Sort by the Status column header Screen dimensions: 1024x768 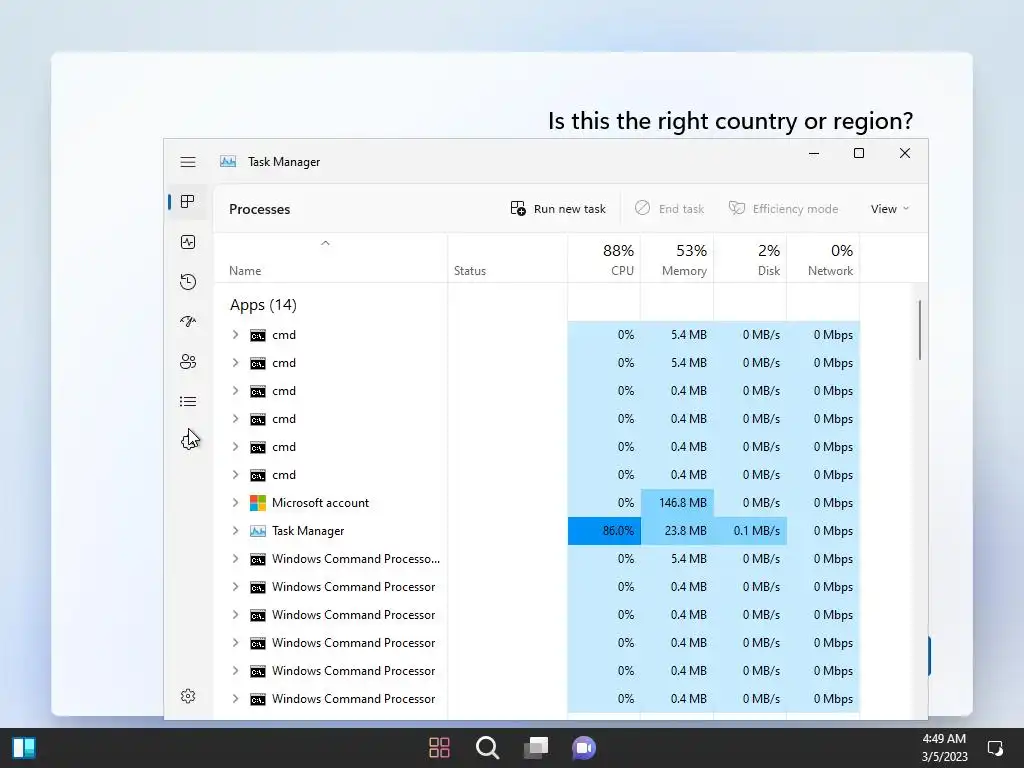pos(507,259)
